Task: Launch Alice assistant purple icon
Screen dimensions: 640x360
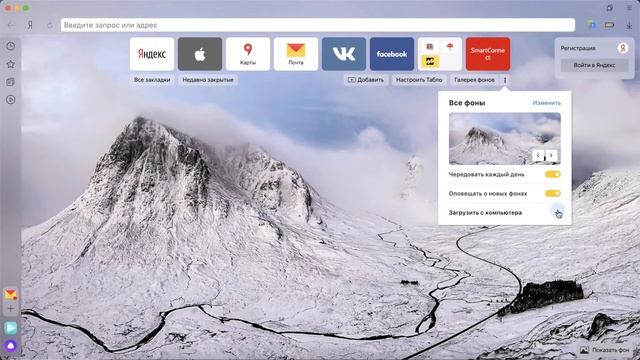Action: tap(11, 346)
